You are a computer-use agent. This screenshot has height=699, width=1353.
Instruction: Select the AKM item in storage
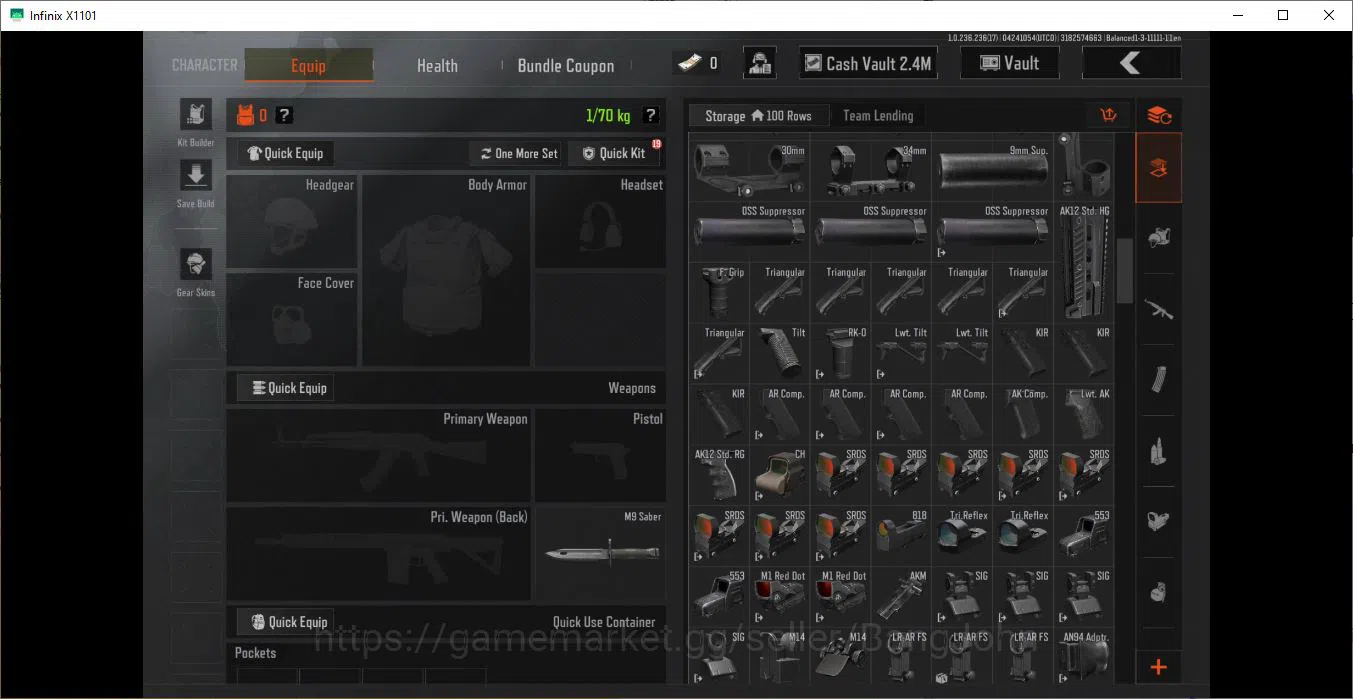point(901,598)
